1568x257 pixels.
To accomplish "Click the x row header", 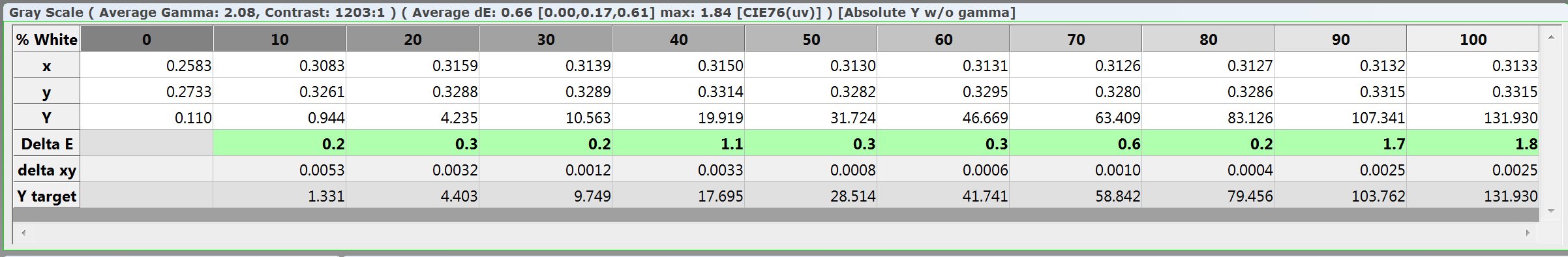I will [47, 65].
